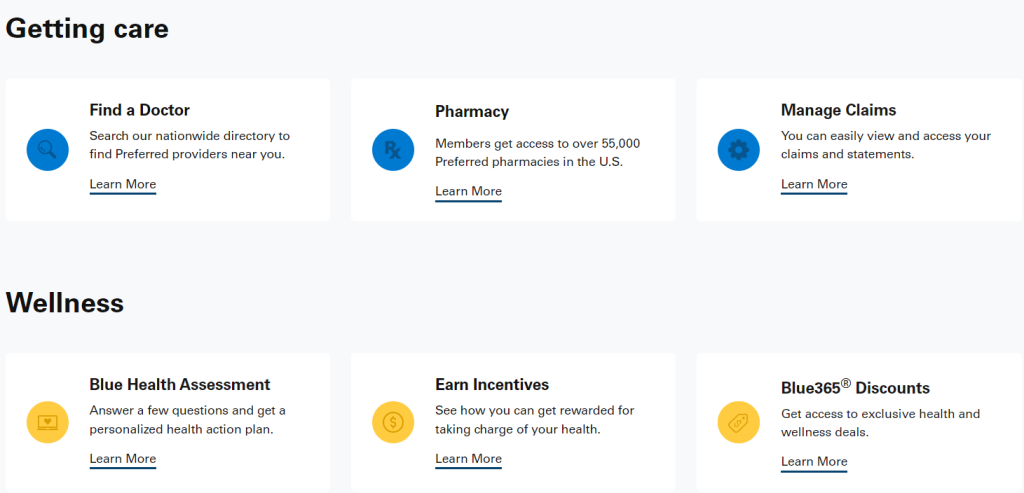Click the Pharmacy card heading
Screen dimensions: 1024x493
pyautogui.click(x=472, y=112)
